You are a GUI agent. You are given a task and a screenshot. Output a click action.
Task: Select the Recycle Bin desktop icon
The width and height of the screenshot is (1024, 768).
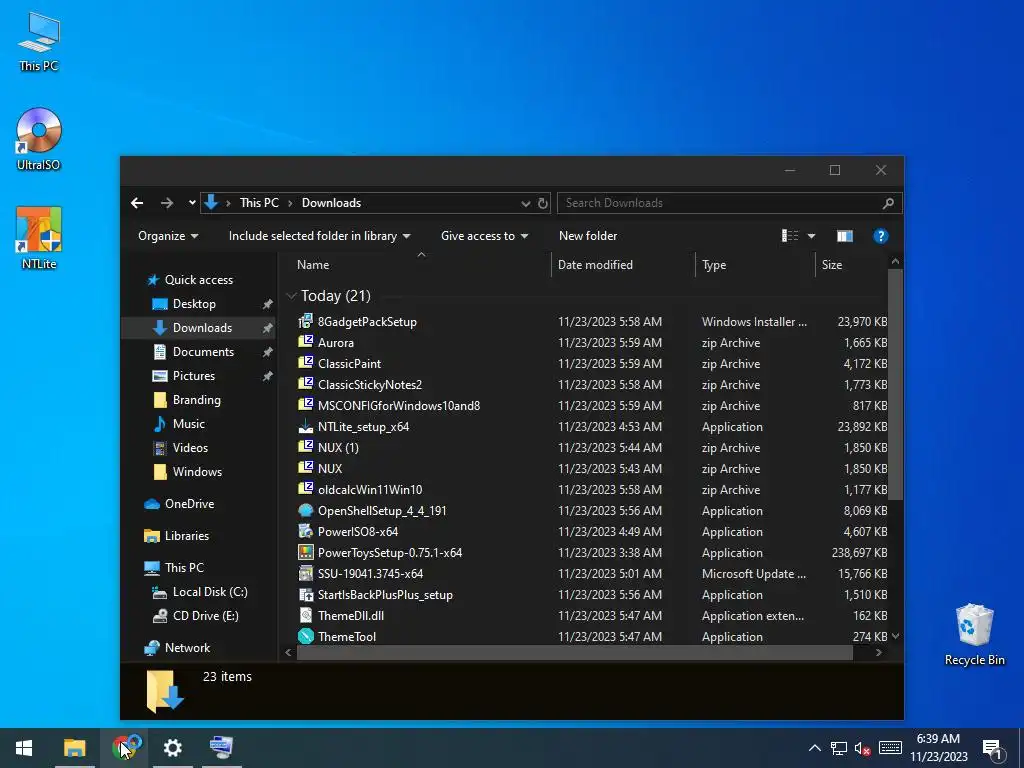[974, 635]
